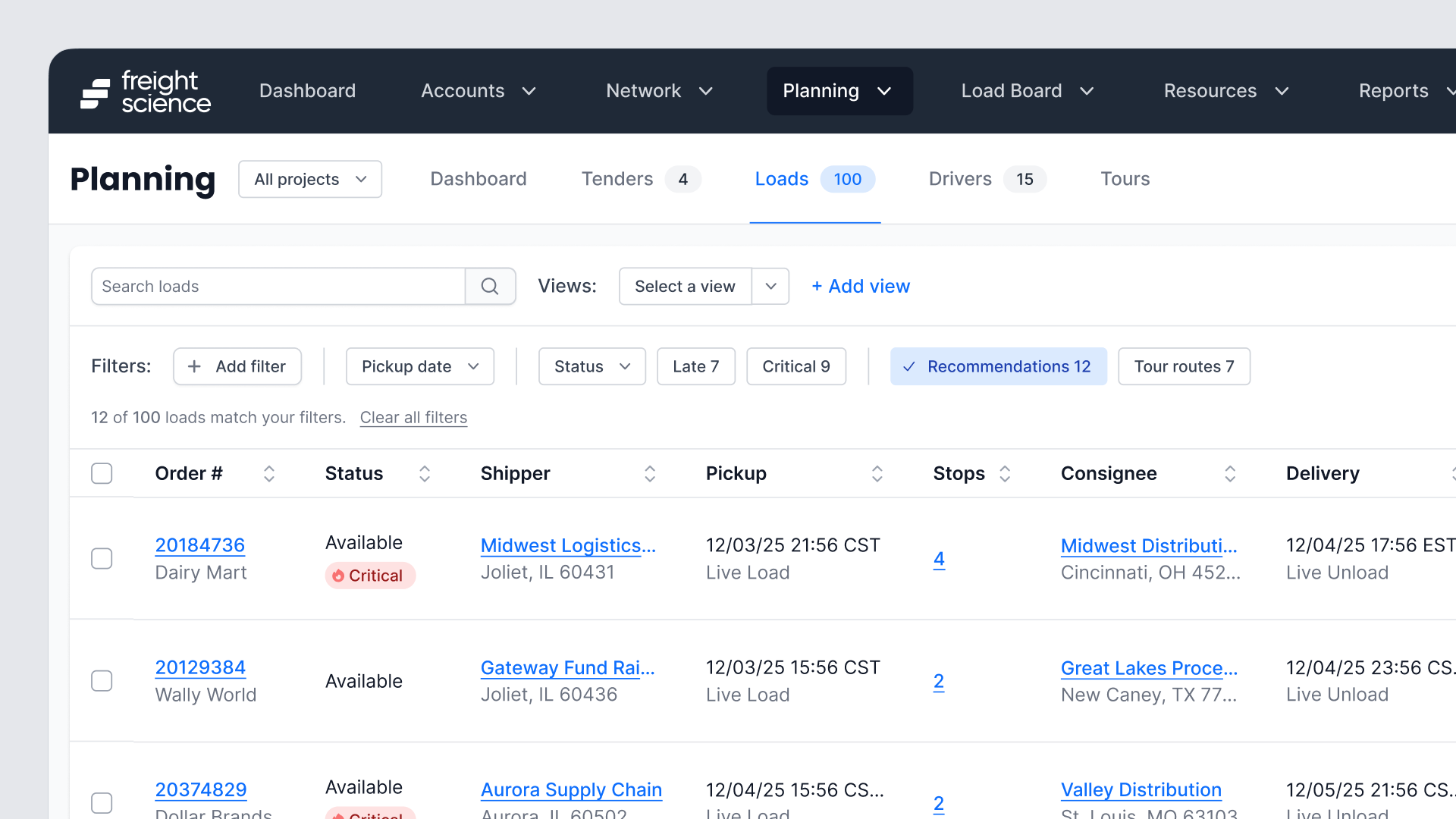The height and width of the screenshot is (819, 1456).
Task: Check the select-all loads header checkbox
Action: (x=102, y=474)
